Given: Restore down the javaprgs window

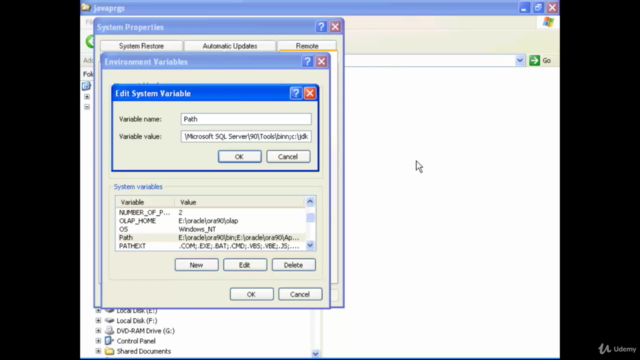Looking at the screenshot, I should click(x=538, y=7).
